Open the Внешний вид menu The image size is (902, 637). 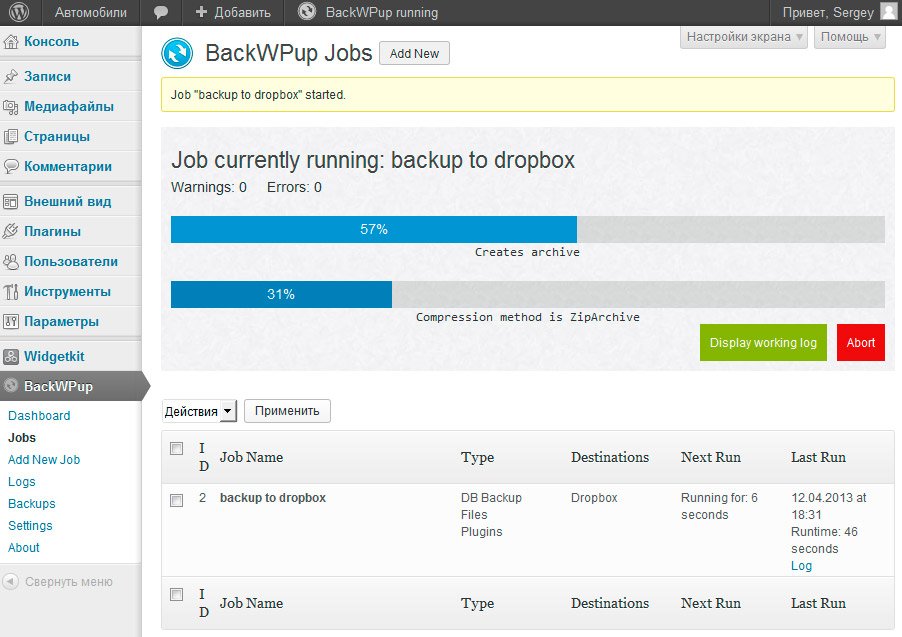pyautogui.click(x=67, y=201)
